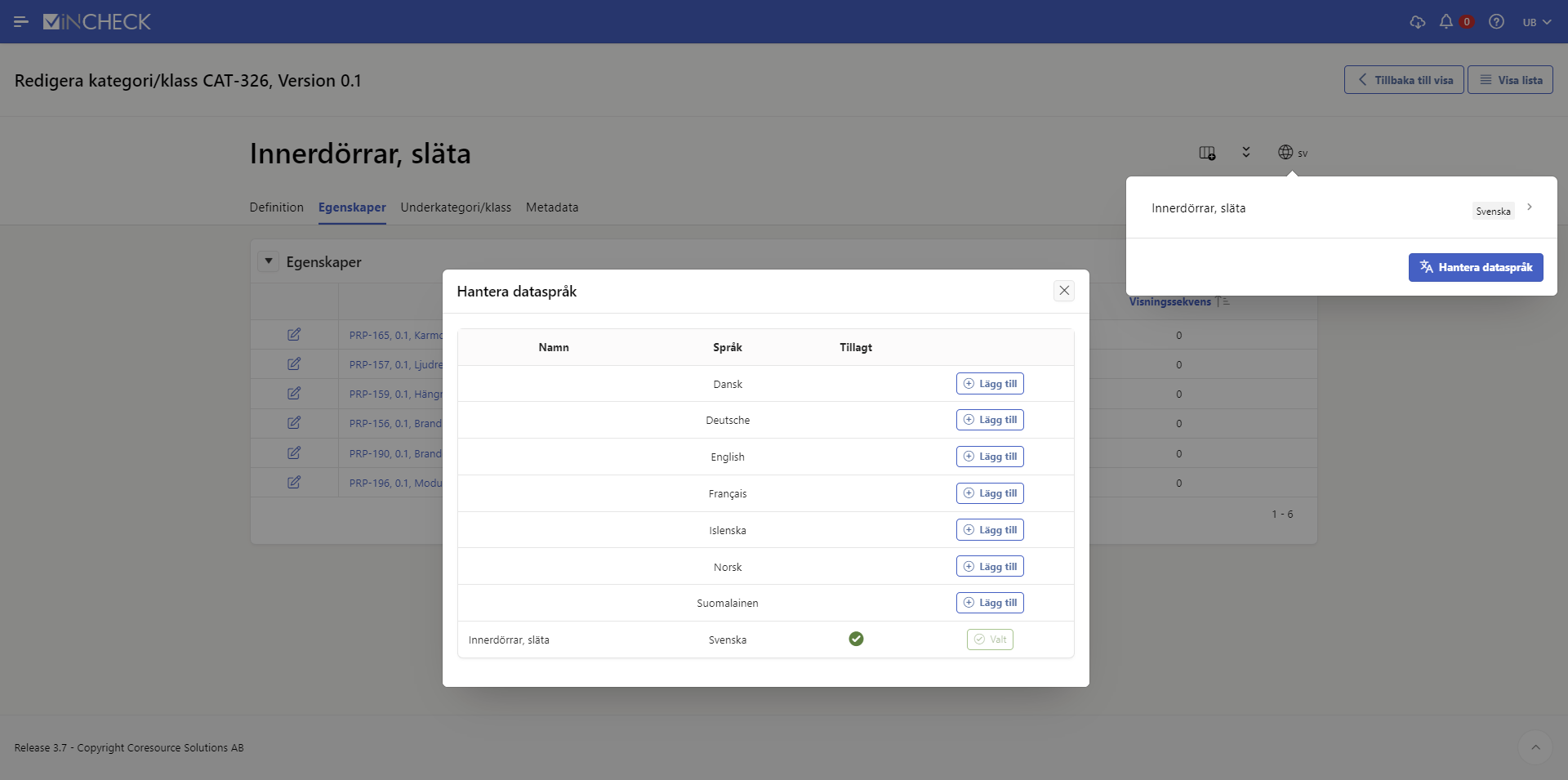The image size is (1568, 780).
Task: Close the Hantera dataspråk dialog
Action: [x=1064, y=291]
